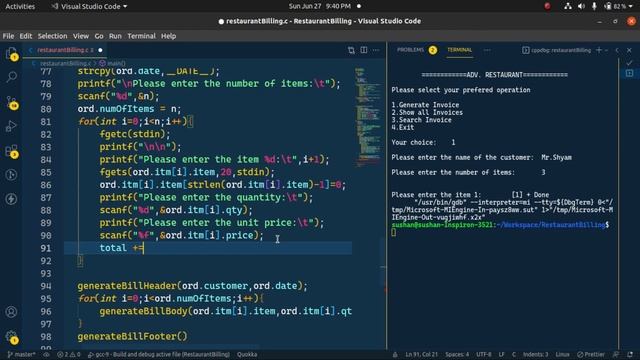Click the master branch indicator in the status bar
The height and width of the screenshot is (360, 640).
click(21, 354)
